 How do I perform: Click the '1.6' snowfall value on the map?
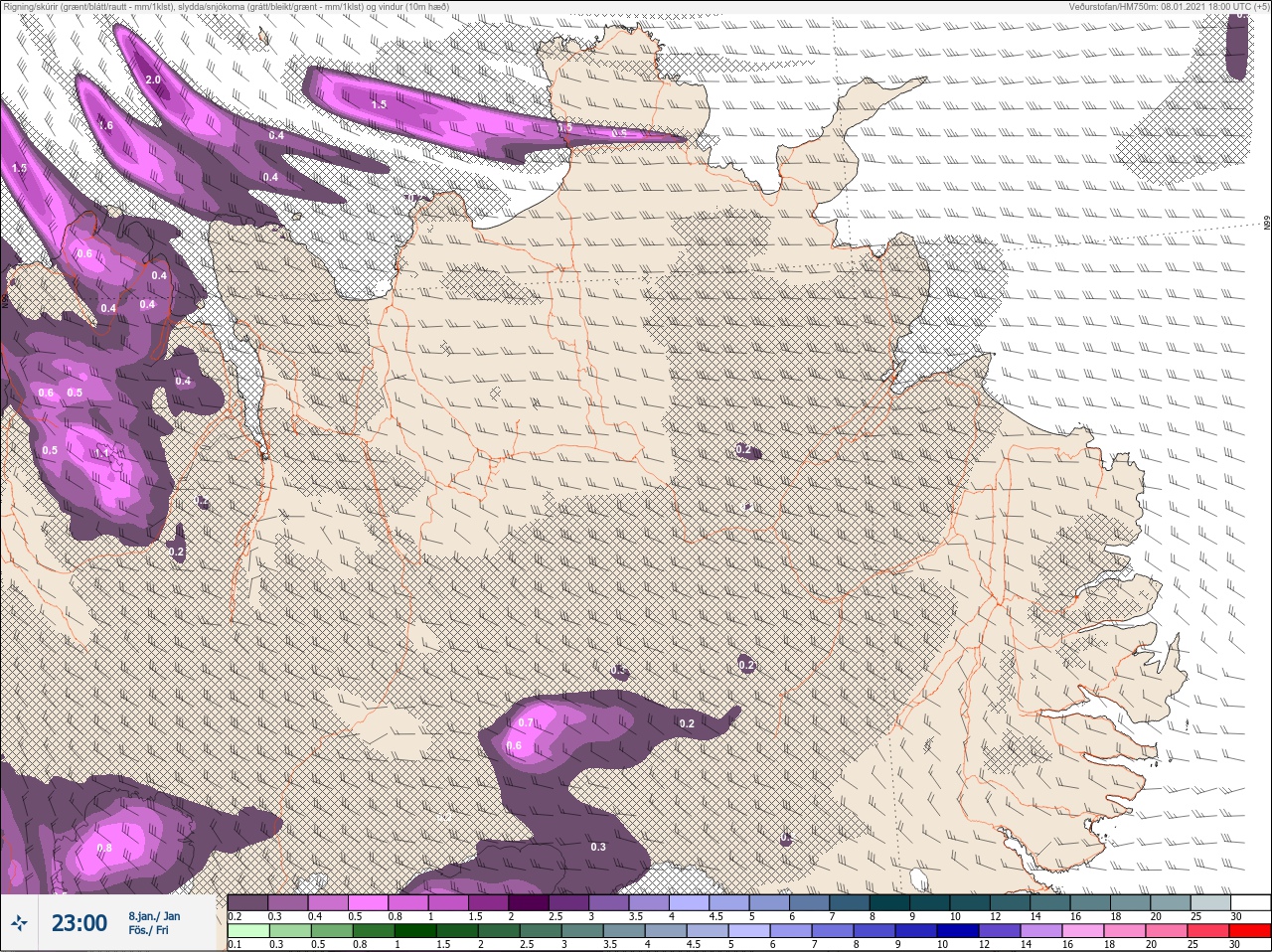105,126
